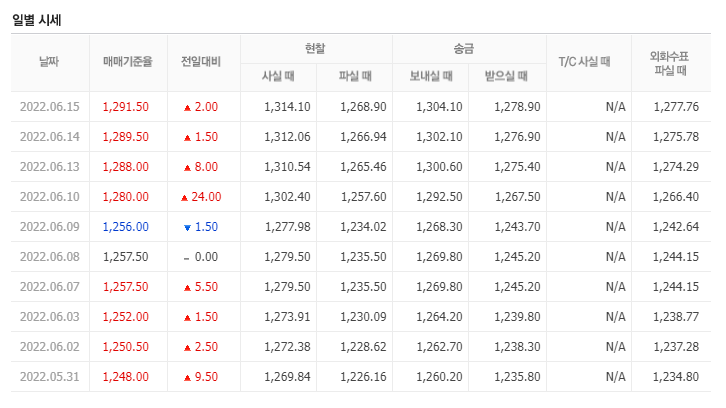
Task: Select the 매매기준율 column header
Action: [127, 62]
